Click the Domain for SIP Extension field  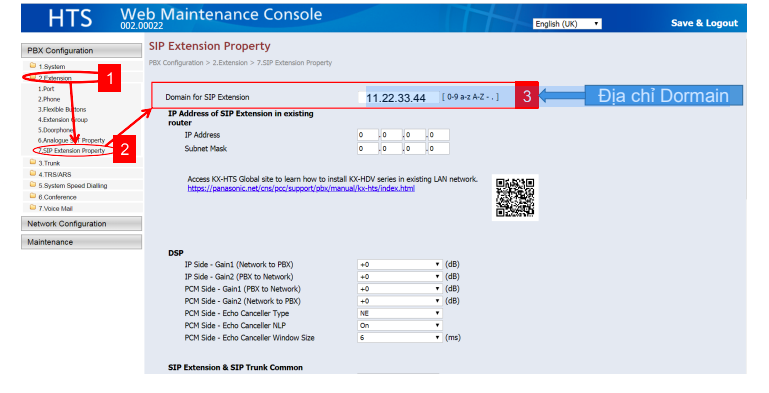[398, 97]
